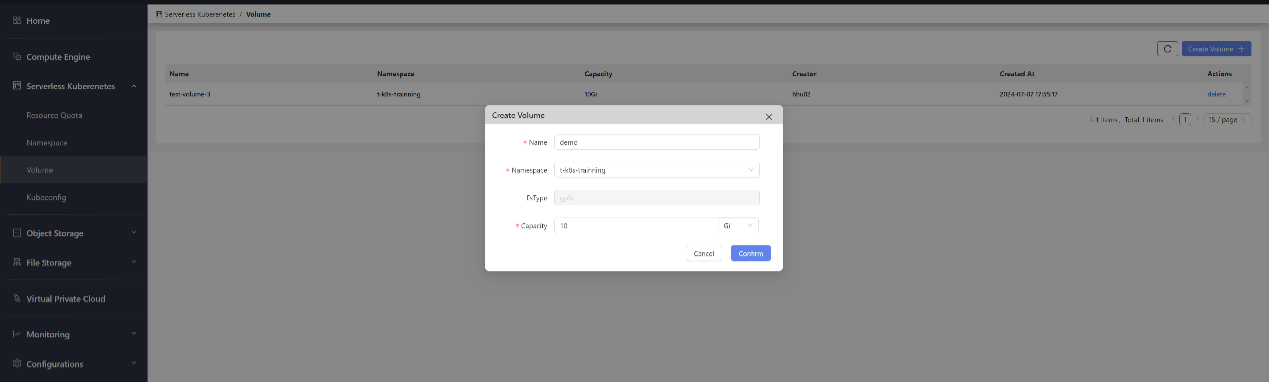Expand the File Storage menu chevron
This screenshot has height=385, width=1274.
click(135, 263)
